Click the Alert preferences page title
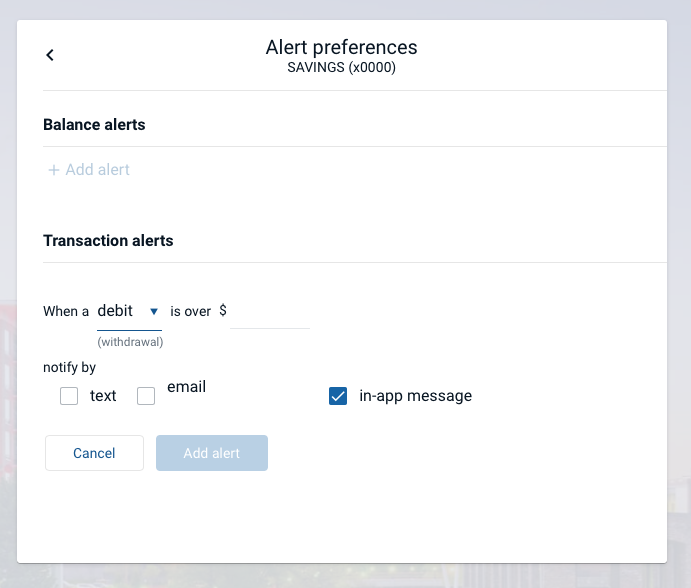The width and height of the screenshot is (691, 588). [342, 47]
